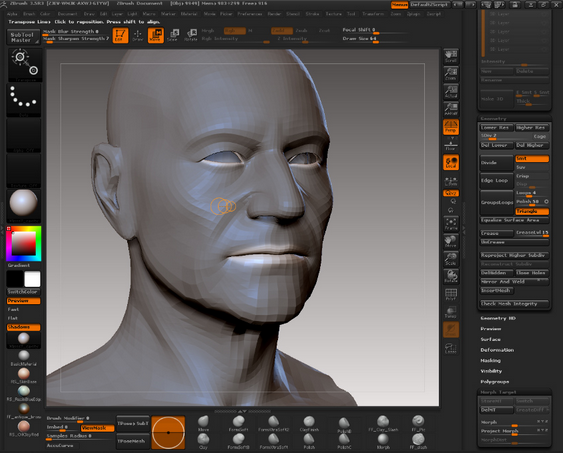This screenshot has width=563, height=453.
Task: Expand the Masking sub-palette
Action: click(x=490, y=360)
